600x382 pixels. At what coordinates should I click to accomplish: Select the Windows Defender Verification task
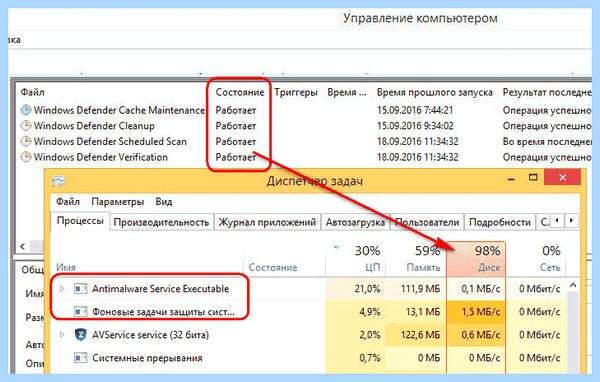pyautogui.click(x=101, y=157)
